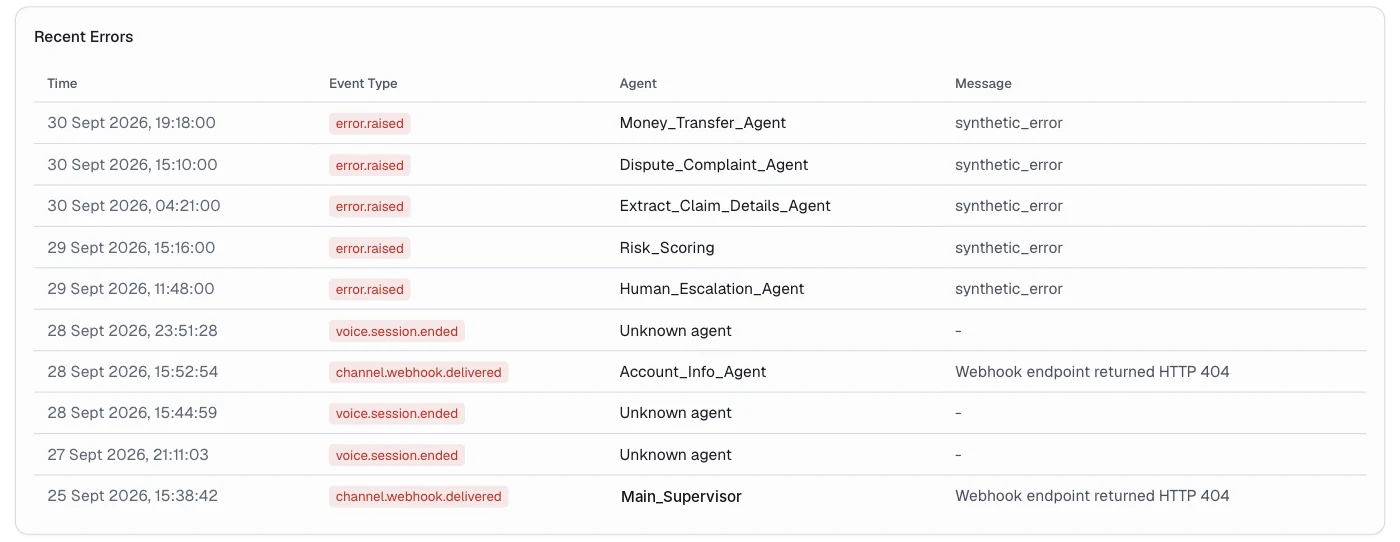Viewport: 1400px width, 542px height.
Task: Click the Account_Info_Agent agent name
Action: (x=693, y=372)
